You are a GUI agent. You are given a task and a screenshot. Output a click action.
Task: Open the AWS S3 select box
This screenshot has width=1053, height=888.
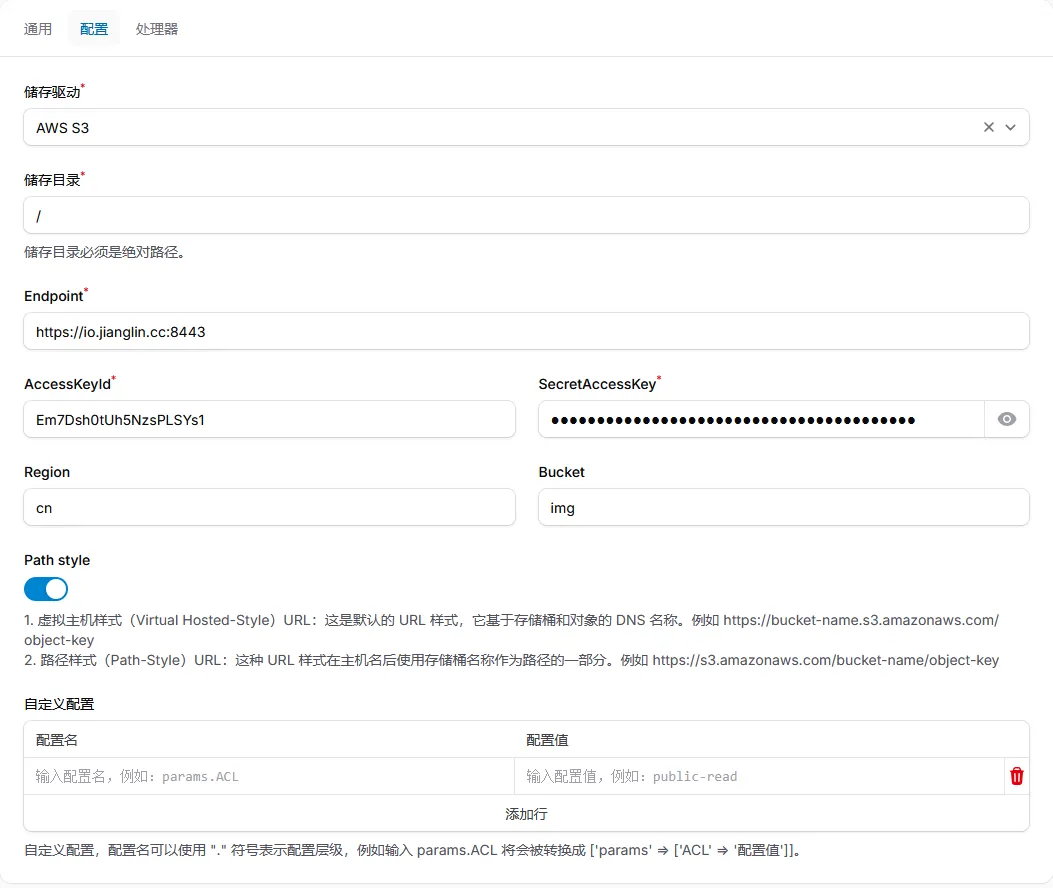(x=500, y=127)
